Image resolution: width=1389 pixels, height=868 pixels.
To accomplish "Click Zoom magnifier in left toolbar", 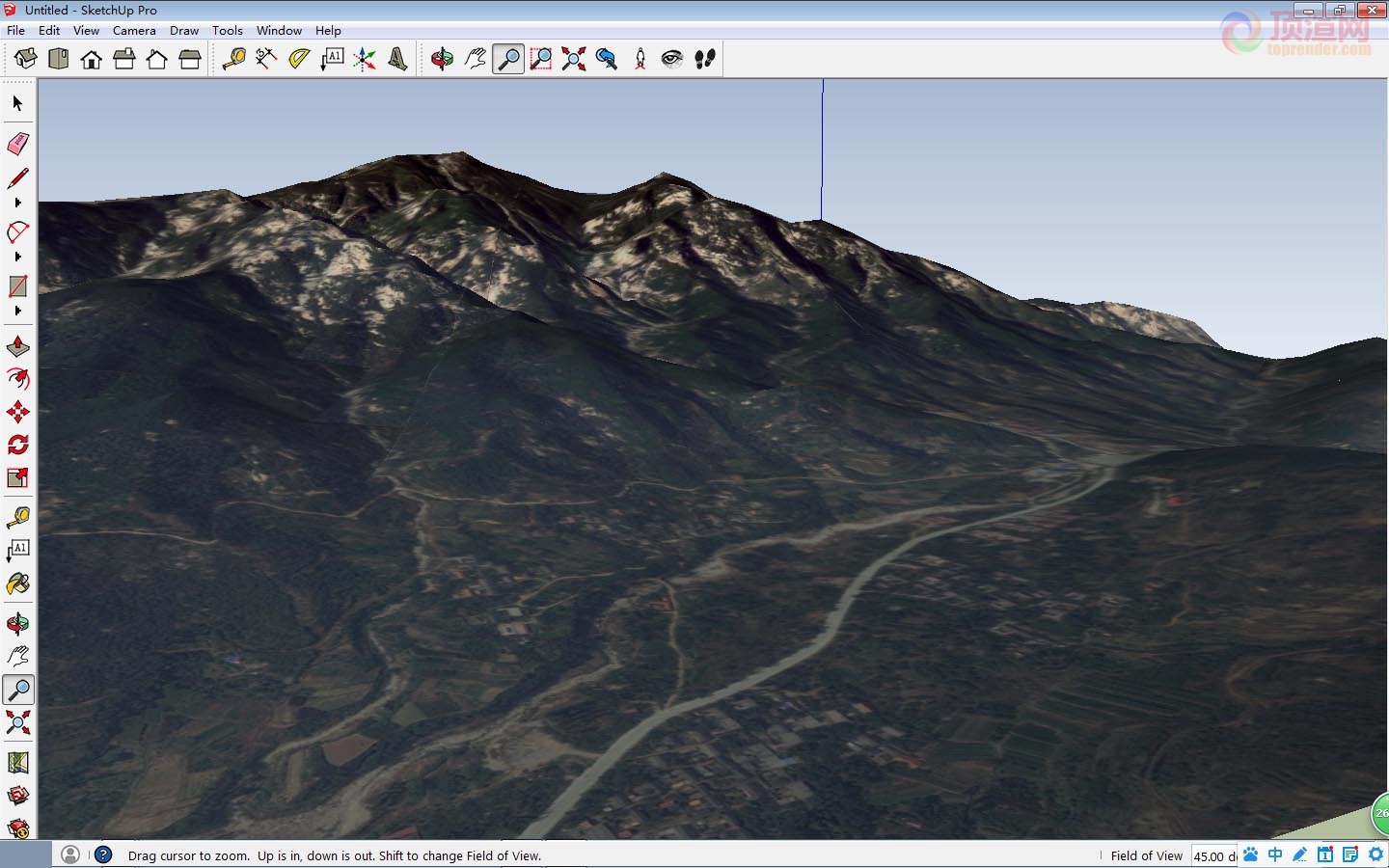I will tap(18, 690).
